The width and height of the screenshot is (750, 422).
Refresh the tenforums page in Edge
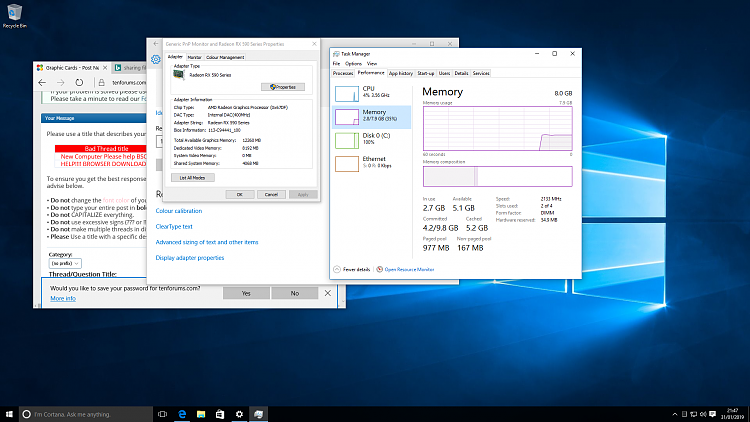(x=79, y=82)
